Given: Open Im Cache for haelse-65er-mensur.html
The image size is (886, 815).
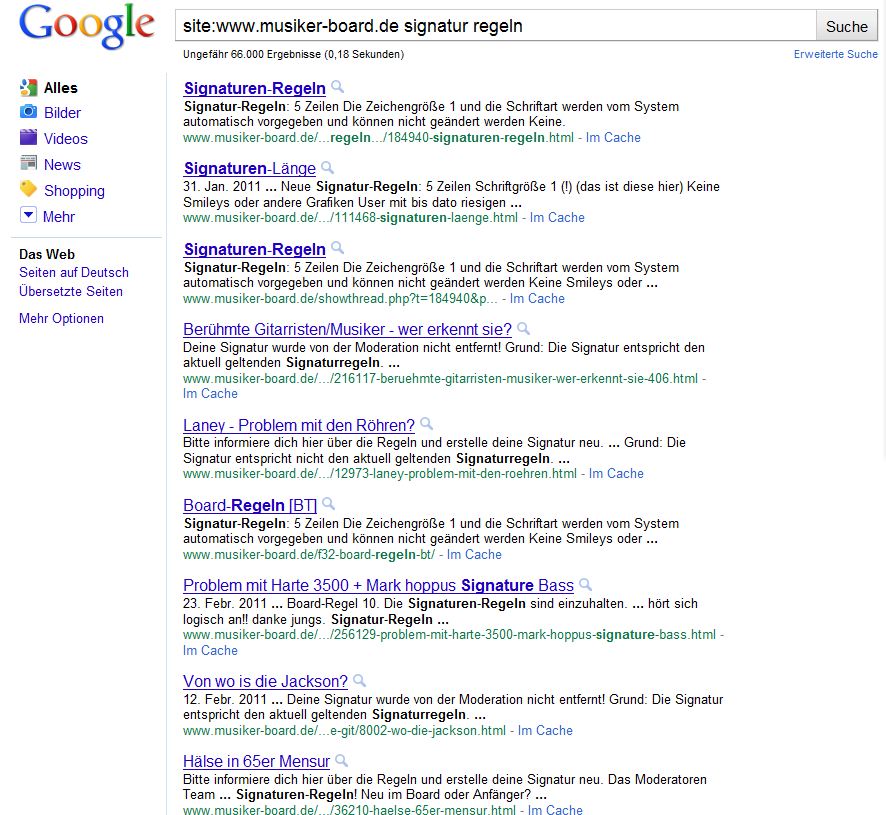Looking at the screenshot, I should (x=555, y=809).
